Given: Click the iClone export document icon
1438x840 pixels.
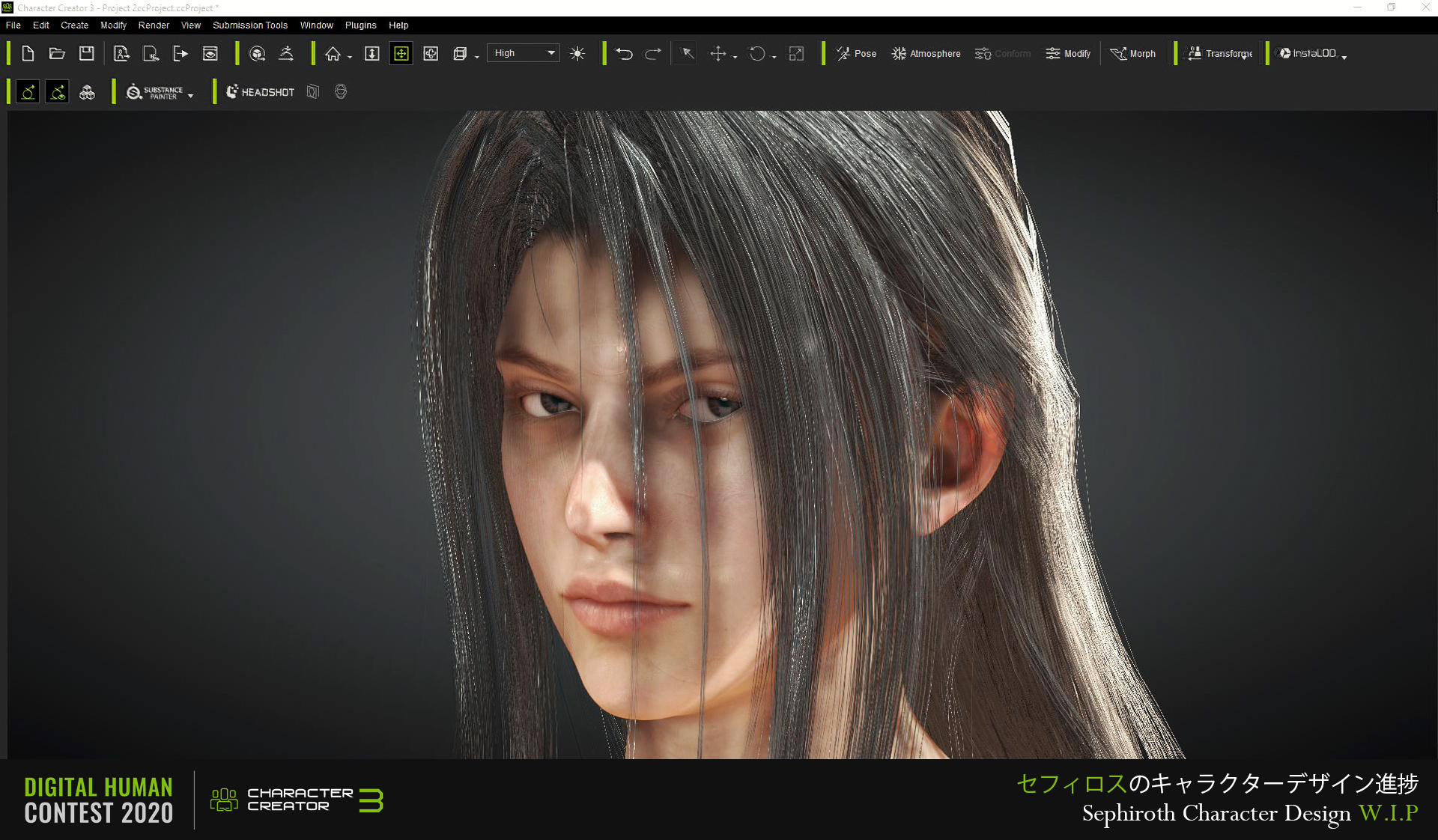Looking at the screenshot, I should coord(151,54).
